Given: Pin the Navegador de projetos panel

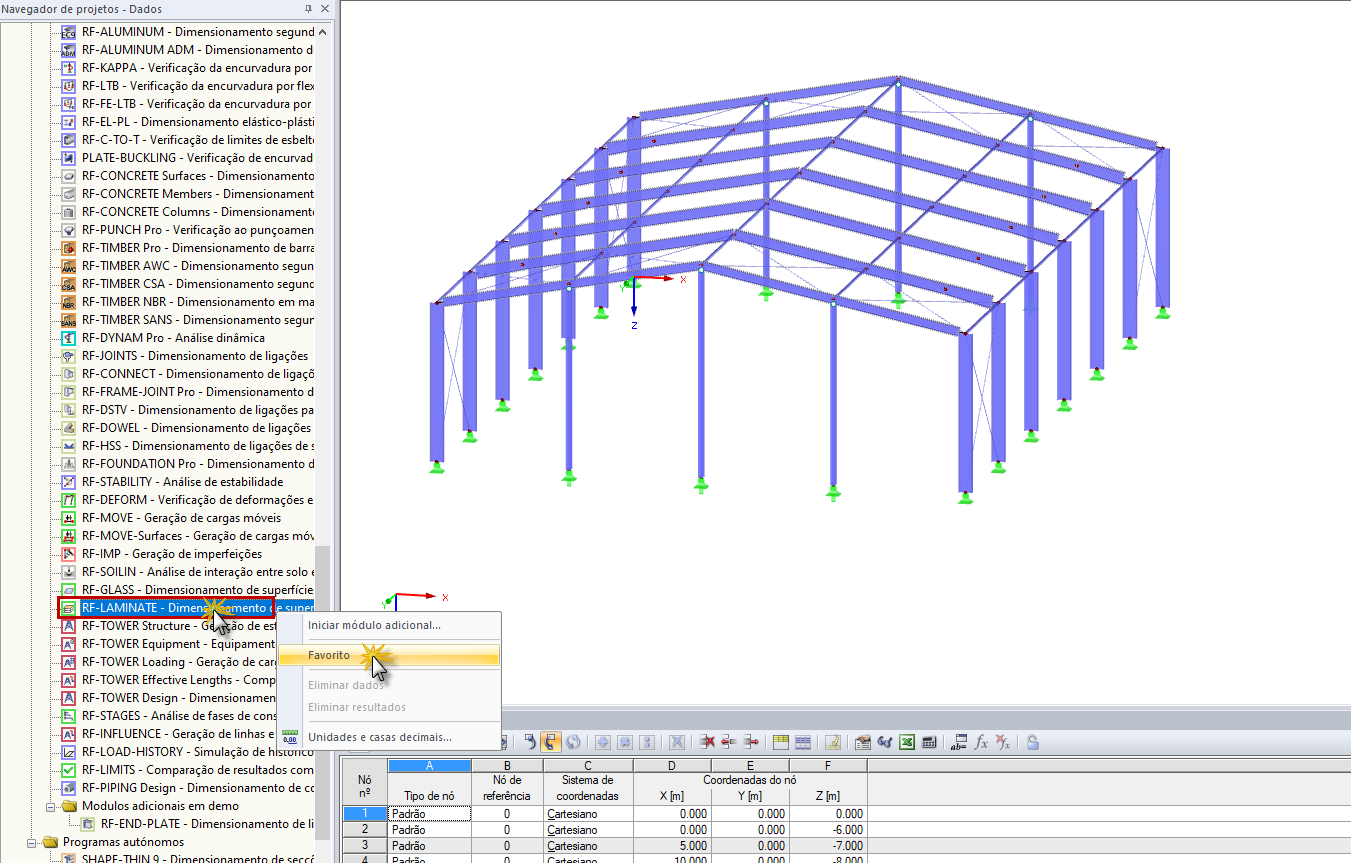Looking at the screenshot, I should point(308,8).
